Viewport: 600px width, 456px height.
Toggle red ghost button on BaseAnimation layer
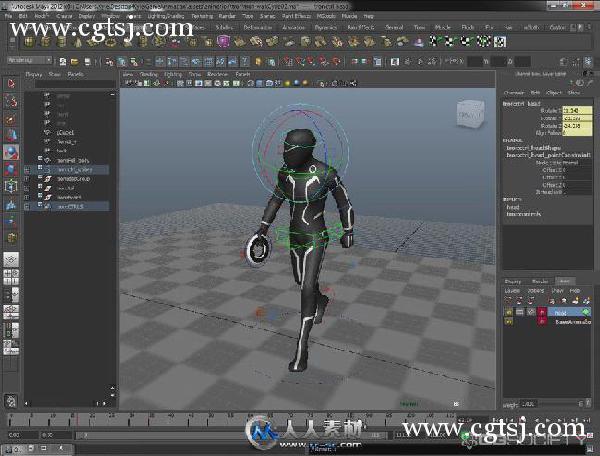[542, 322]
